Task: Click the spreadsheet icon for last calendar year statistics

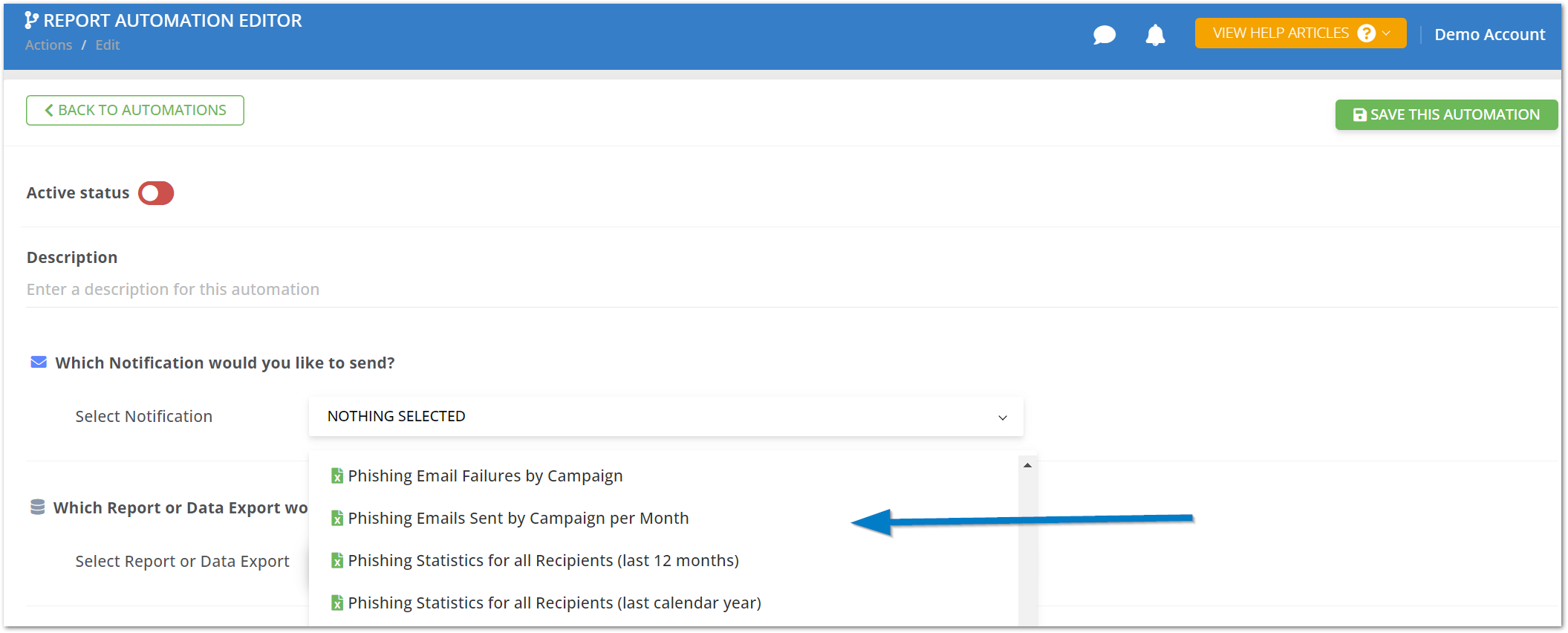Action: click(x=337, y=603)
